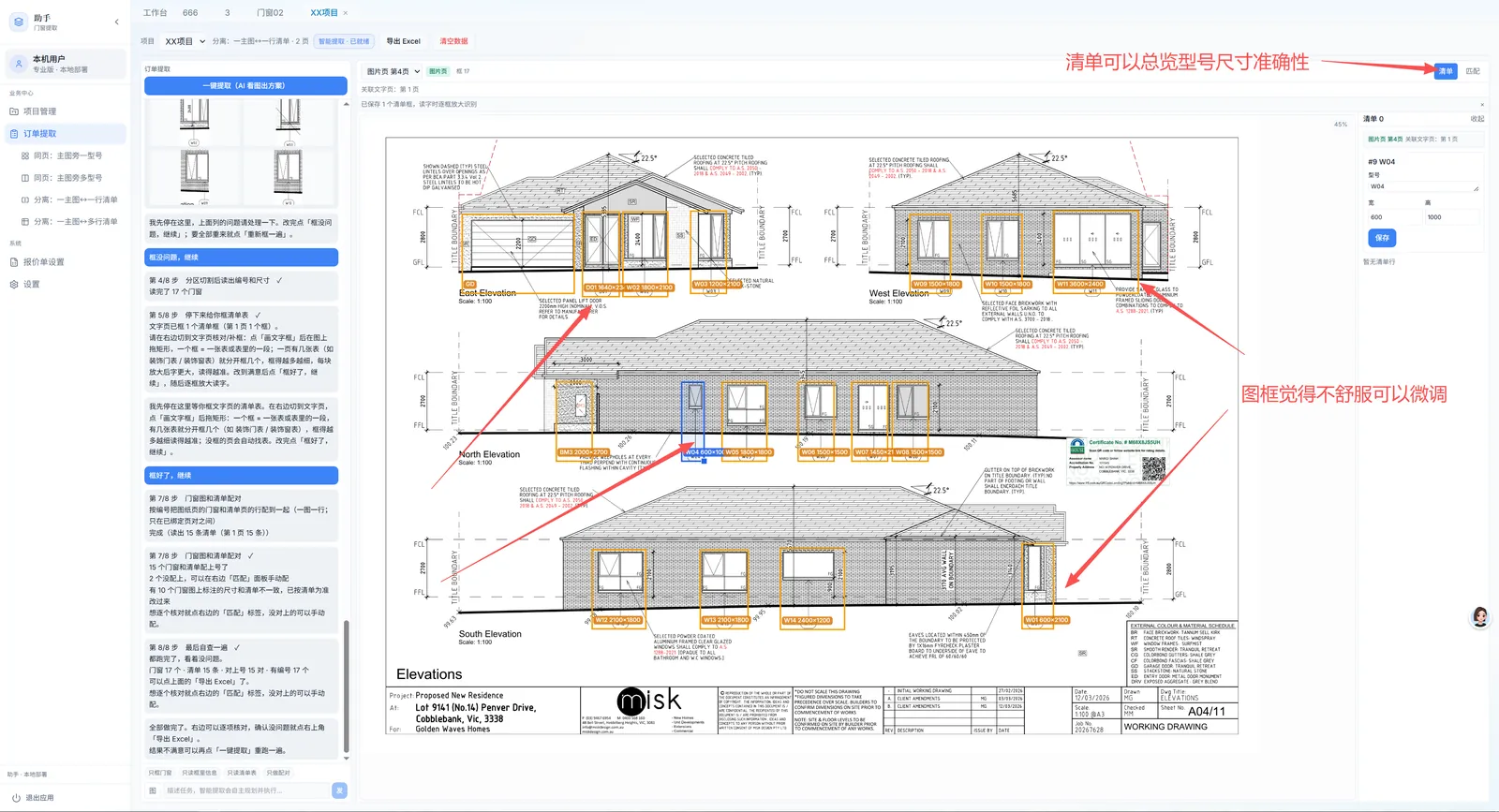Open the XX项目 project dropdown
The height and width of the screenshot is (812, 1499).
[x=185, y=41]
